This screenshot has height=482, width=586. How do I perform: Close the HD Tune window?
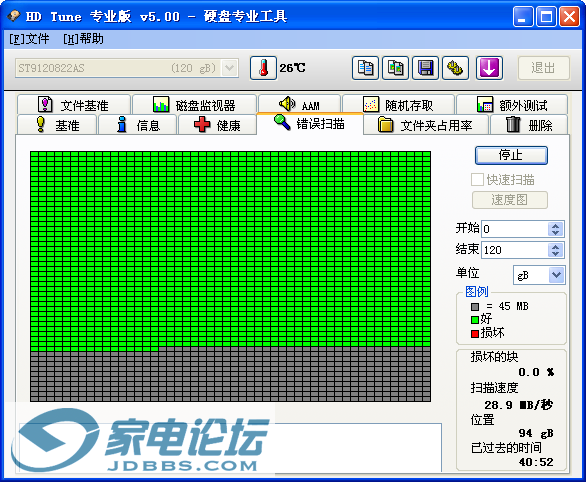[x=569, y=17]
